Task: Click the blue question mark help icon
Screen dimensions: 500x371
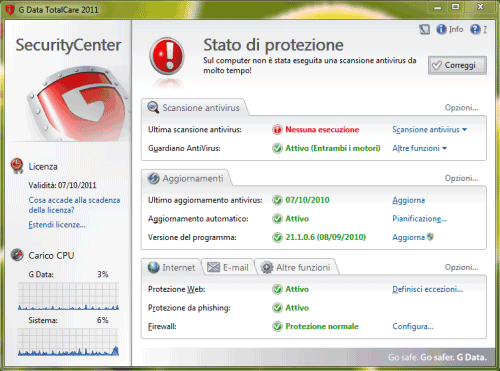Action: pyautogui.click(x=475, y=29)
